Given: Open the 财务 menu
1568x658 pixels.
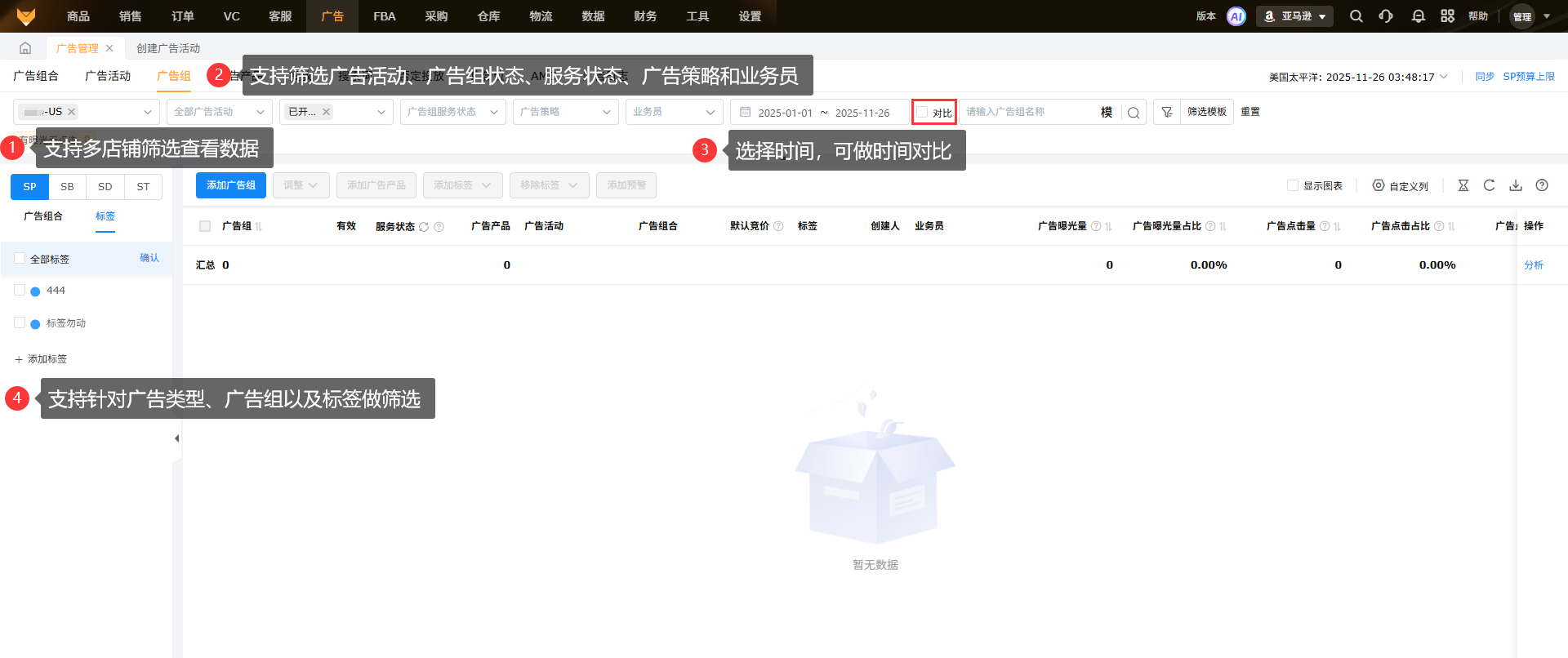Looking at the screenshot, I should click(x=645, y=16).
